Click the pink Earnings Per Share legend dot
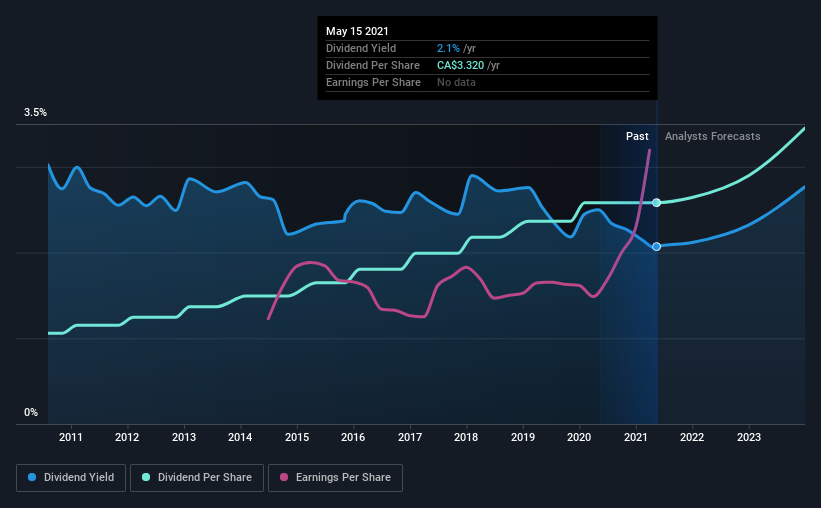Viewport: 821px width, 508px height. coord(284,477)
